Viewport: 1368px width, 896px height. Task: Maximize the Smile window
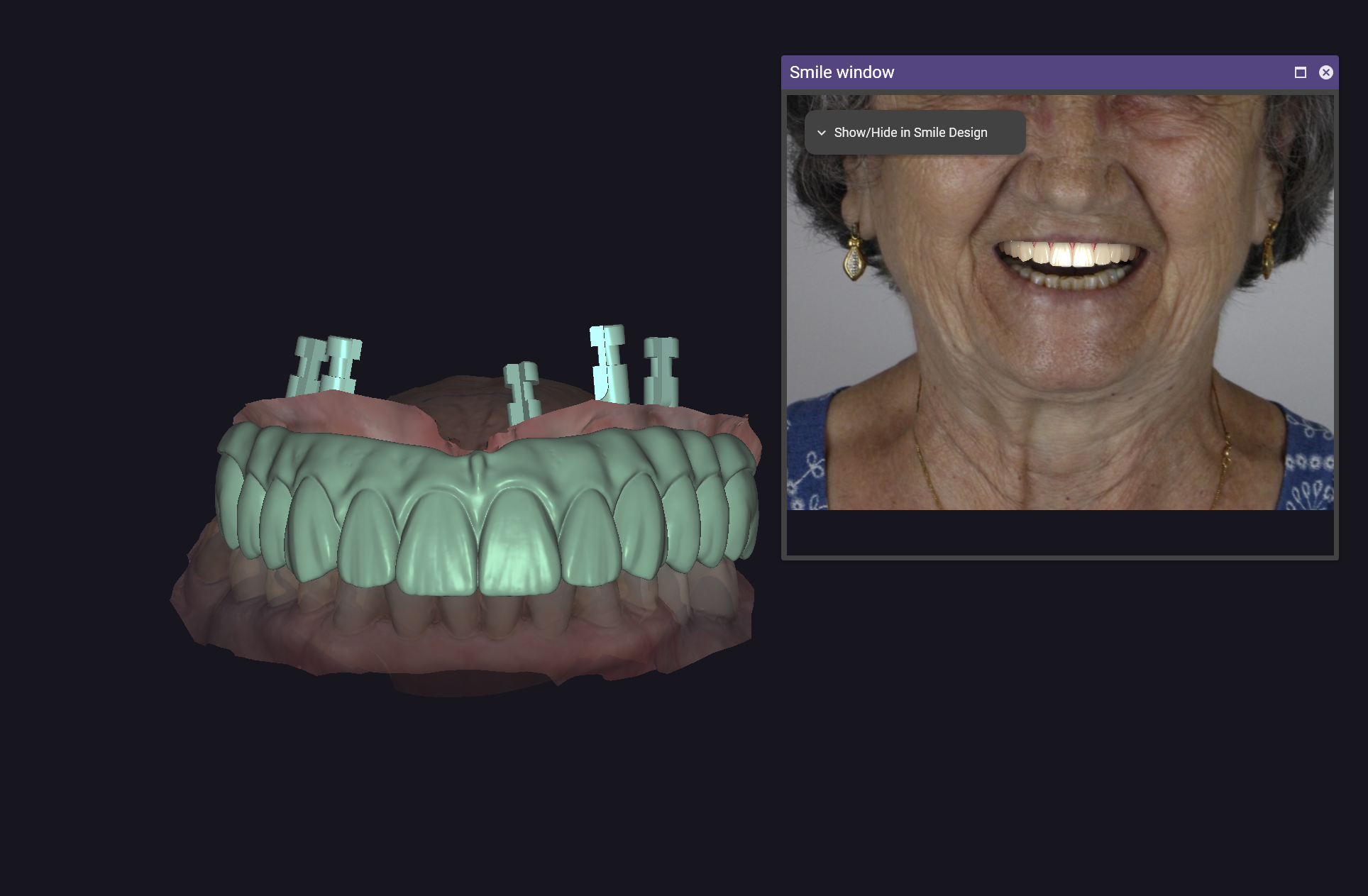[x=1300, y=72]
